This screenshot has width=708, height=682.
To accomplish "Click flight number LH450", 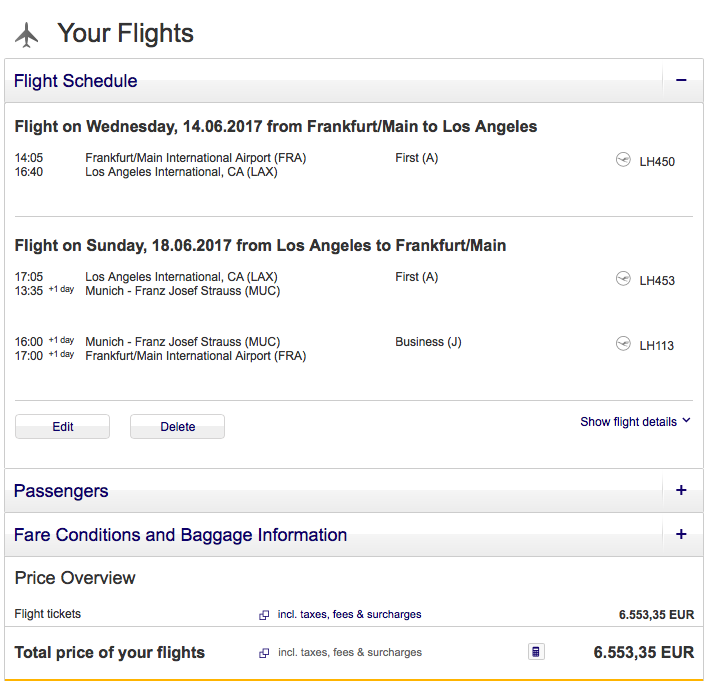I will [x=657, y=161].
